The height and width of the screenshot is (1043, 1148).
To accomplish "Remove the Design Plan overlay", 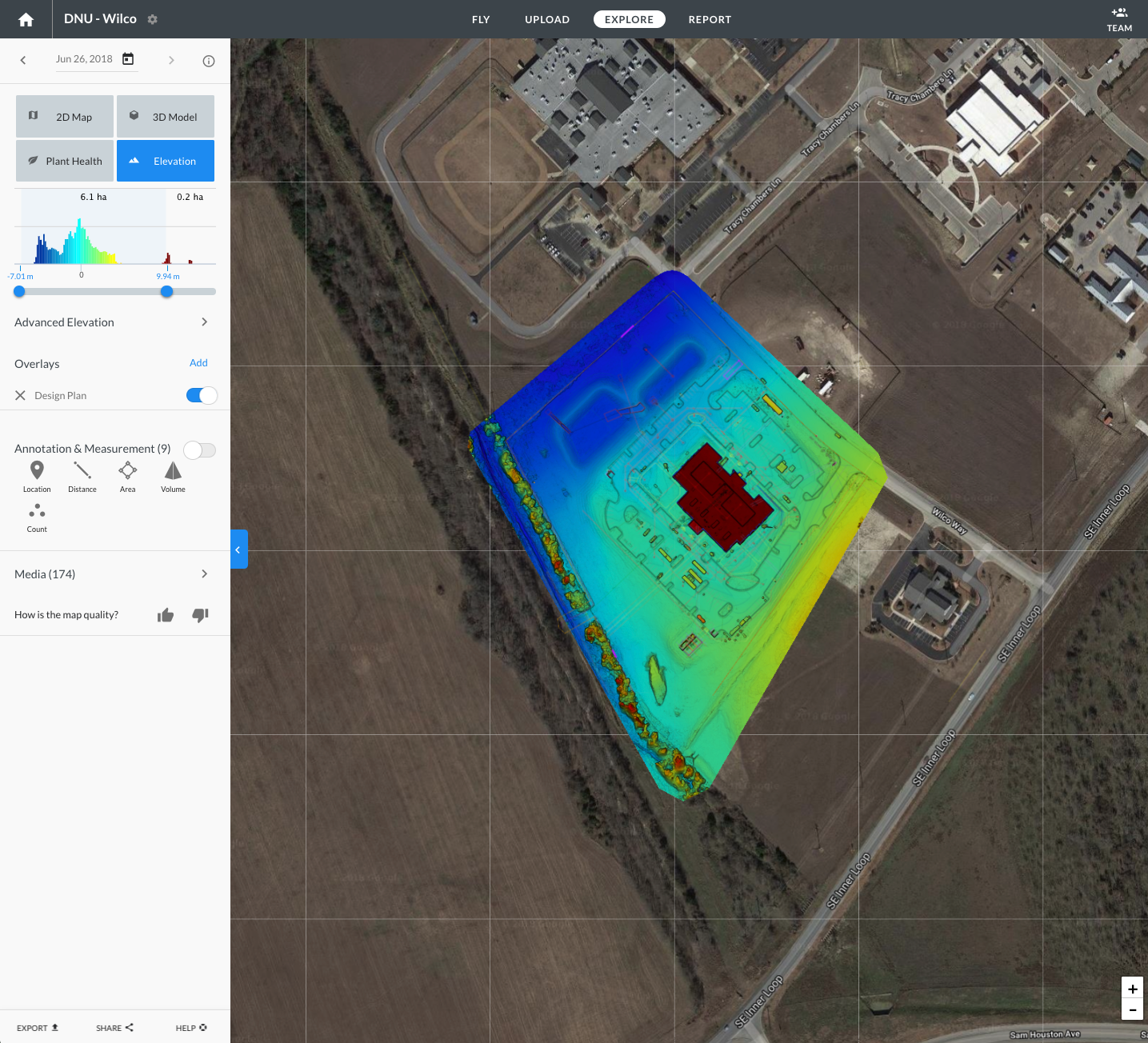I will pos(21,395).
